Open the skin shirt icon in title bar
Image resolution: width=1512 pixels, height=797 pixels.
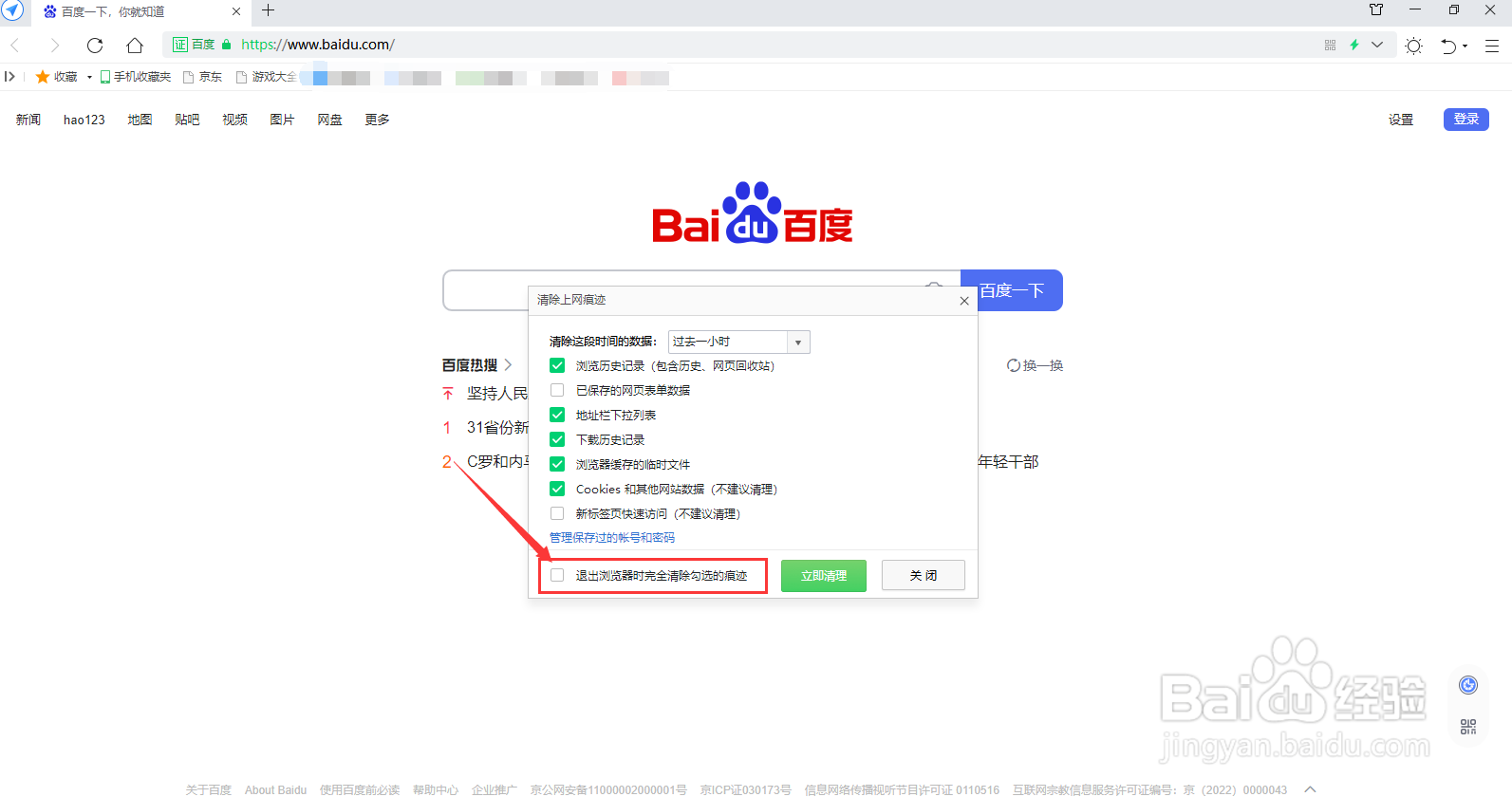tap(1376, 10)
